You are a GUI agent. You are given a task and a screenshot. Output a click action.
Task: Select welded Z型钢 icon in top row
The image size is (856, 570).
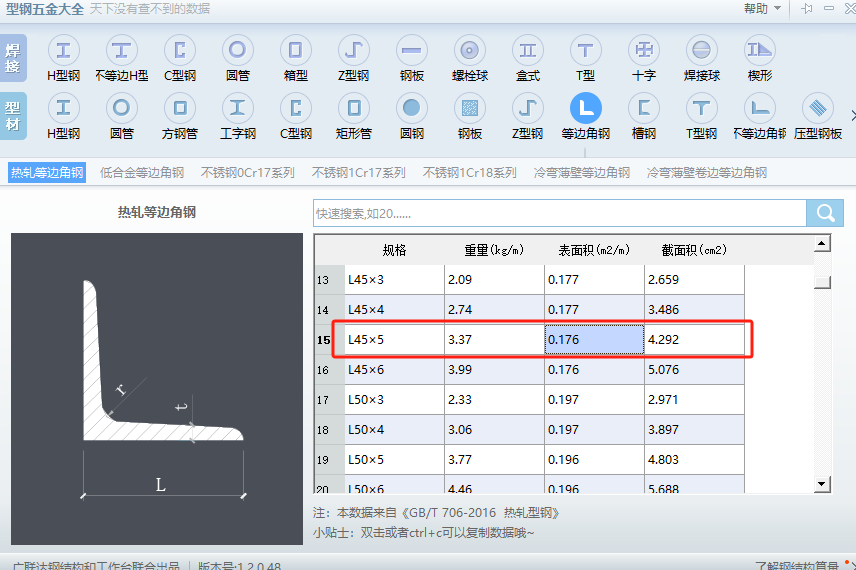tap(353, 51)
